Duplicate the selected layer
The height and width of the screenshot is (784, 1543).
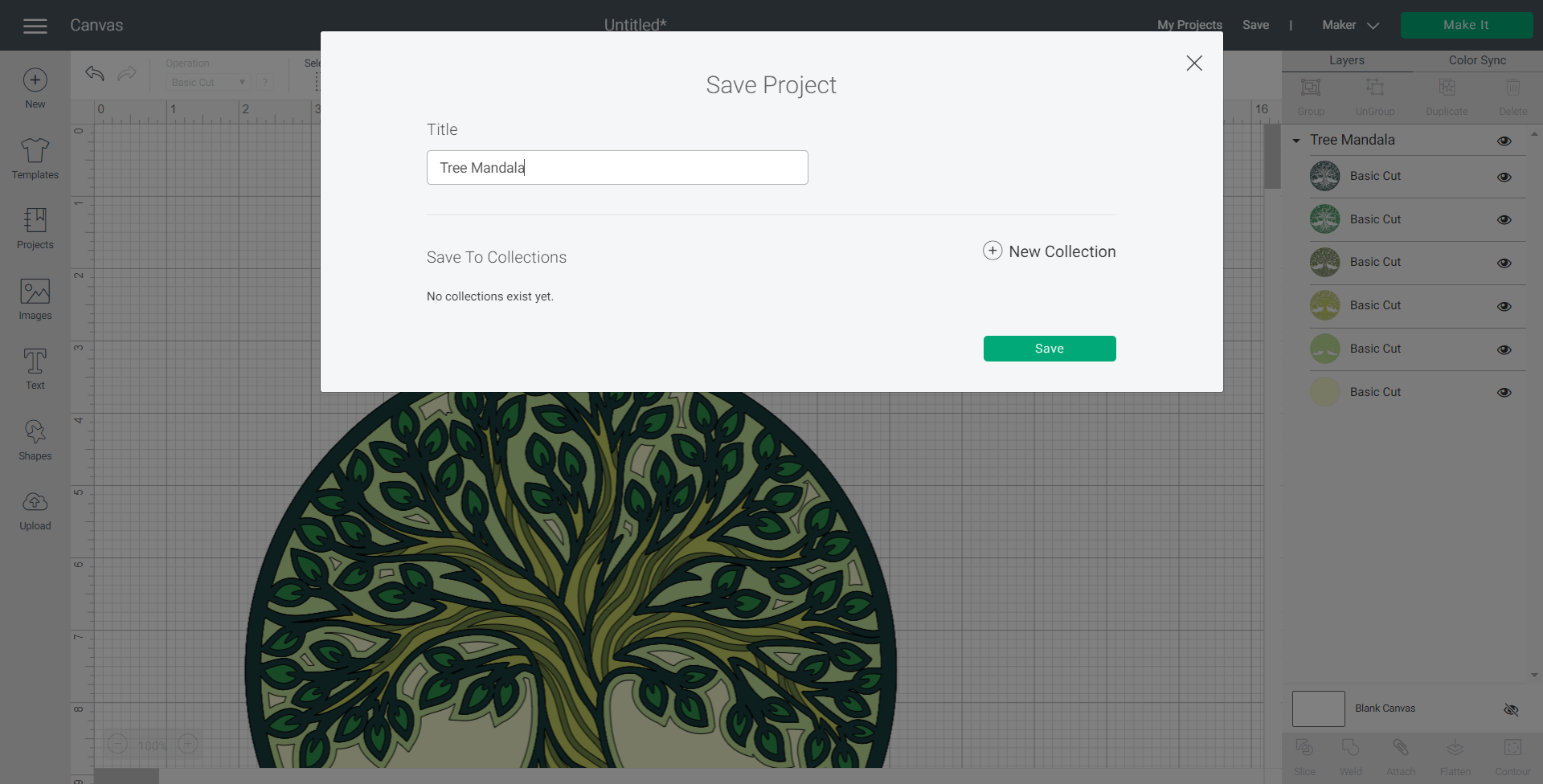point(1446,96)
